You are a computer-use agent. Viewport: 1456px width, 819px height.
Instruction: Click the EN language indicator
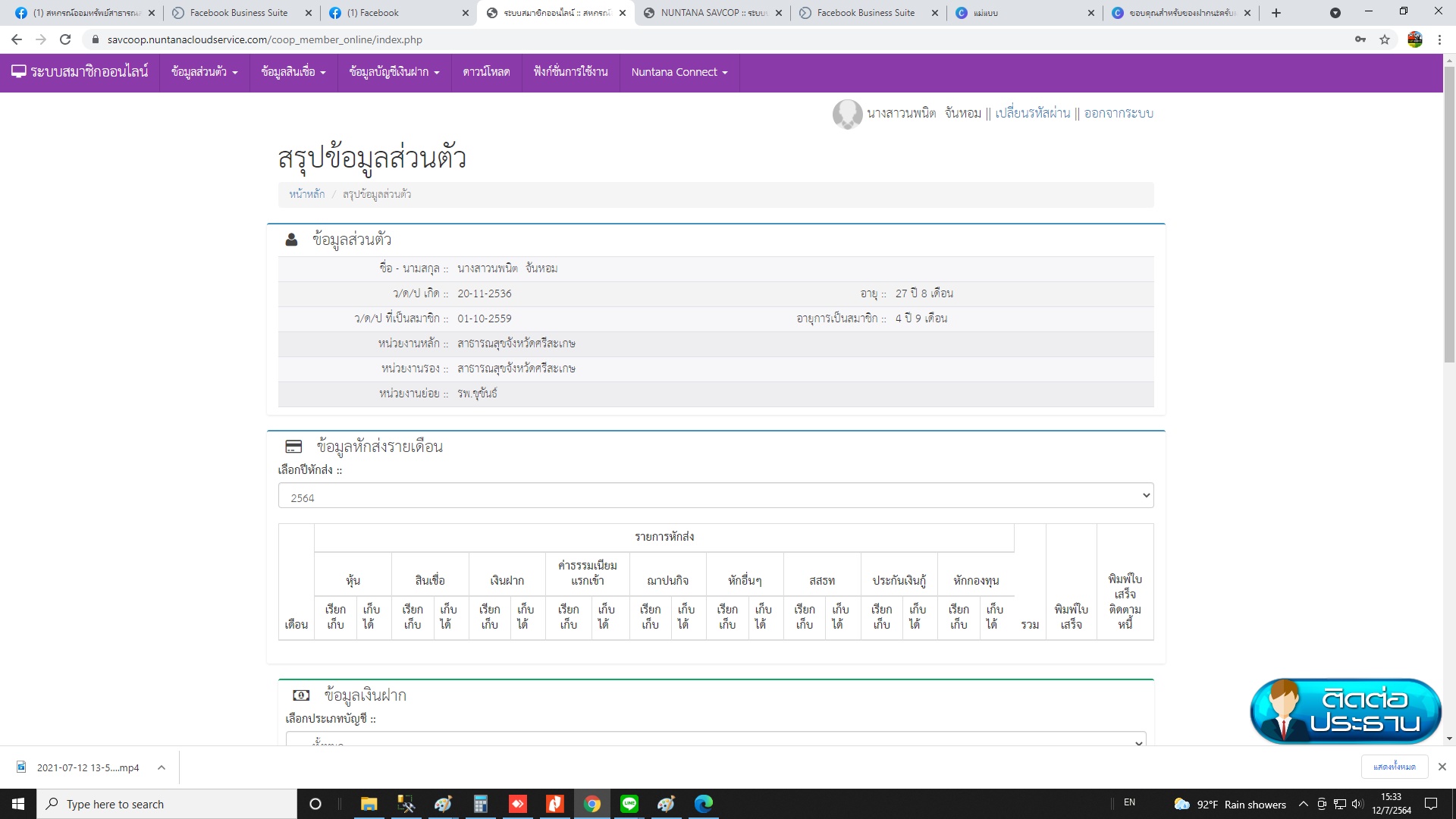point(1129,802)
